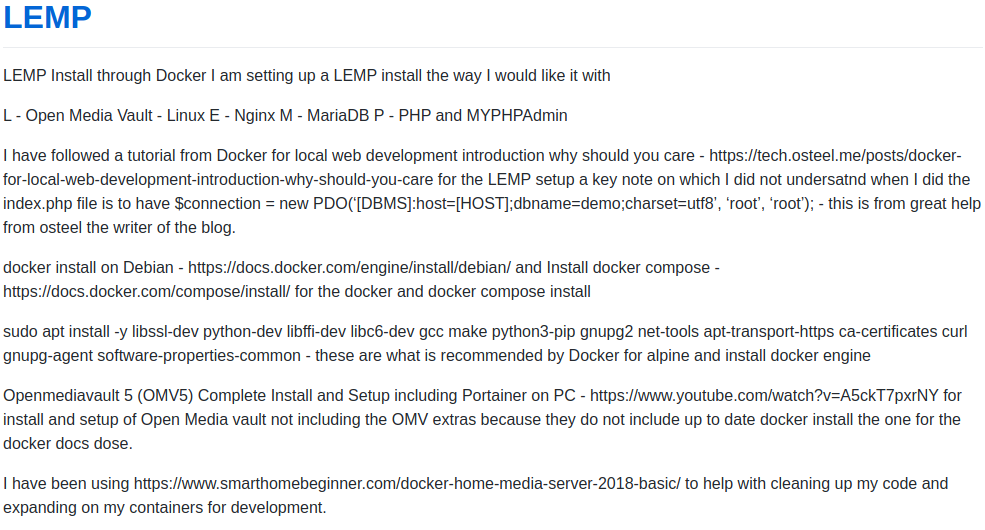This screenshot has width=985, height=530.
Task: Open the blue LEMP heading link
Action: pos(47,17)
